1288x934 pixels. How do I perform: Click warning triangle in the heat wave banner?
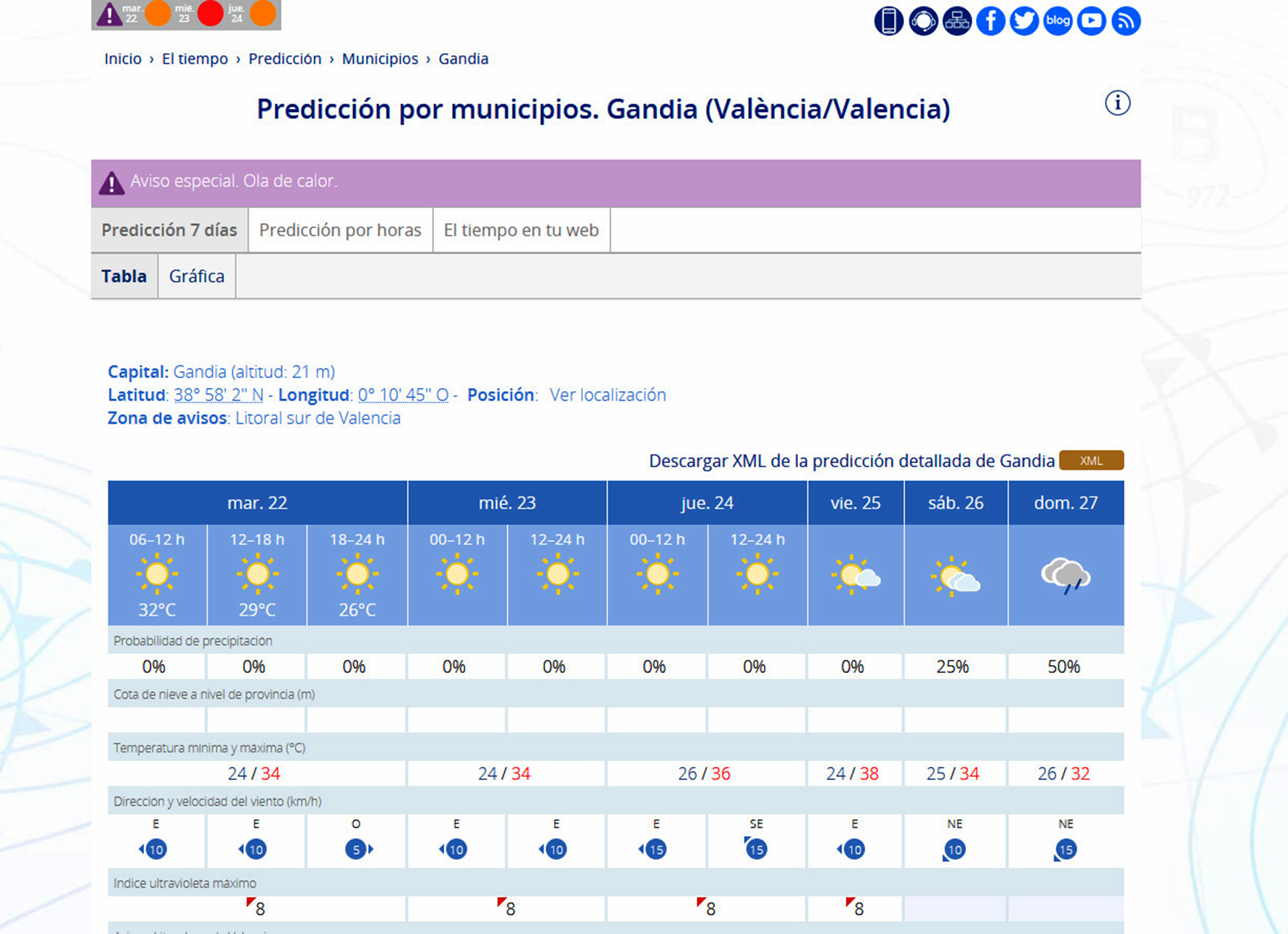111,183
